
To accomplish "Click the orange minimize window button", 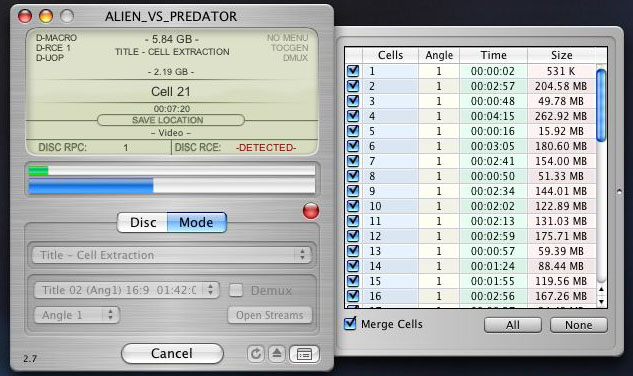I will coord(46,16).
